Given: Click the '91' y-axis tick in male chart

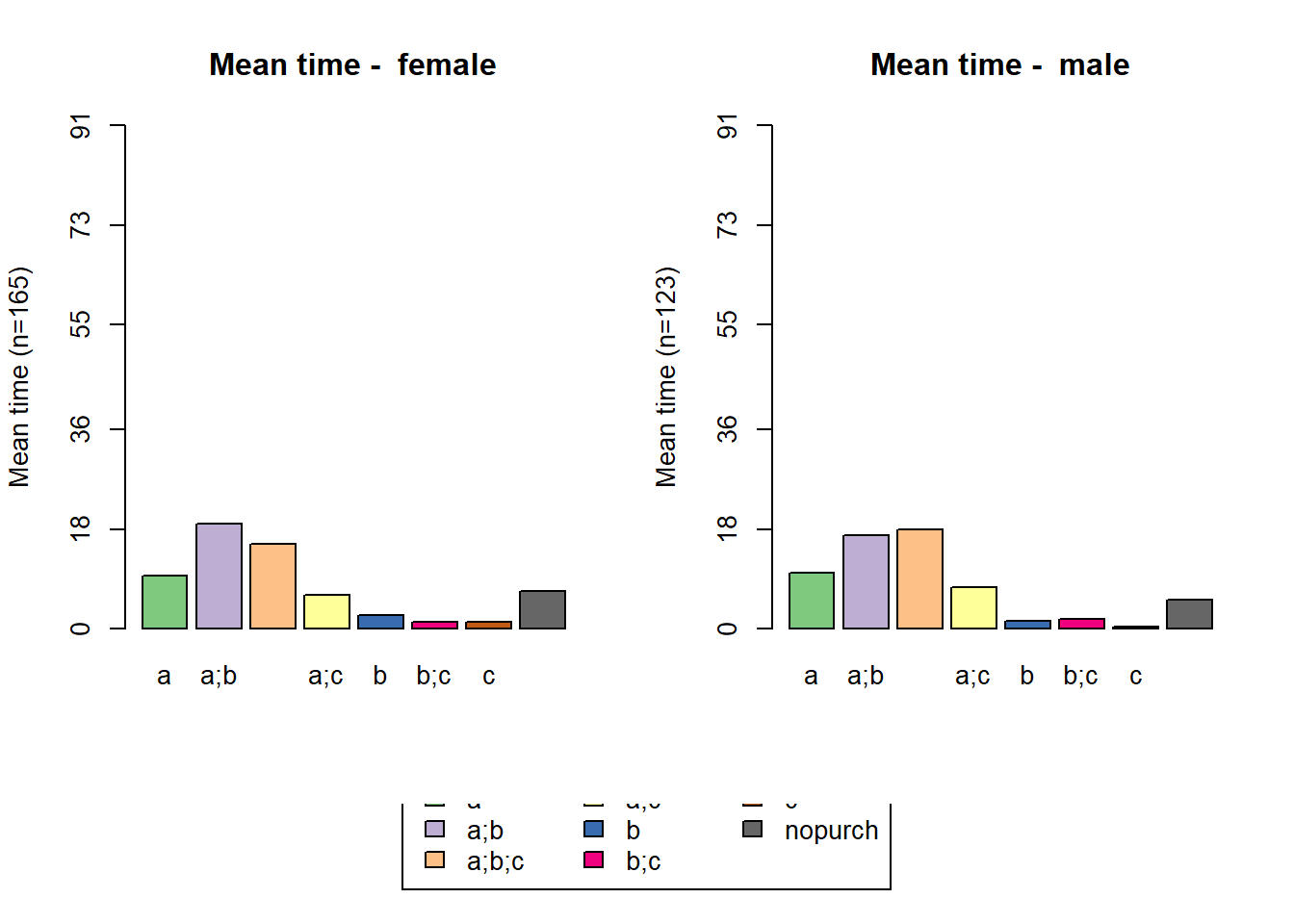Looking at the screenshot, I should pos(728,126).
